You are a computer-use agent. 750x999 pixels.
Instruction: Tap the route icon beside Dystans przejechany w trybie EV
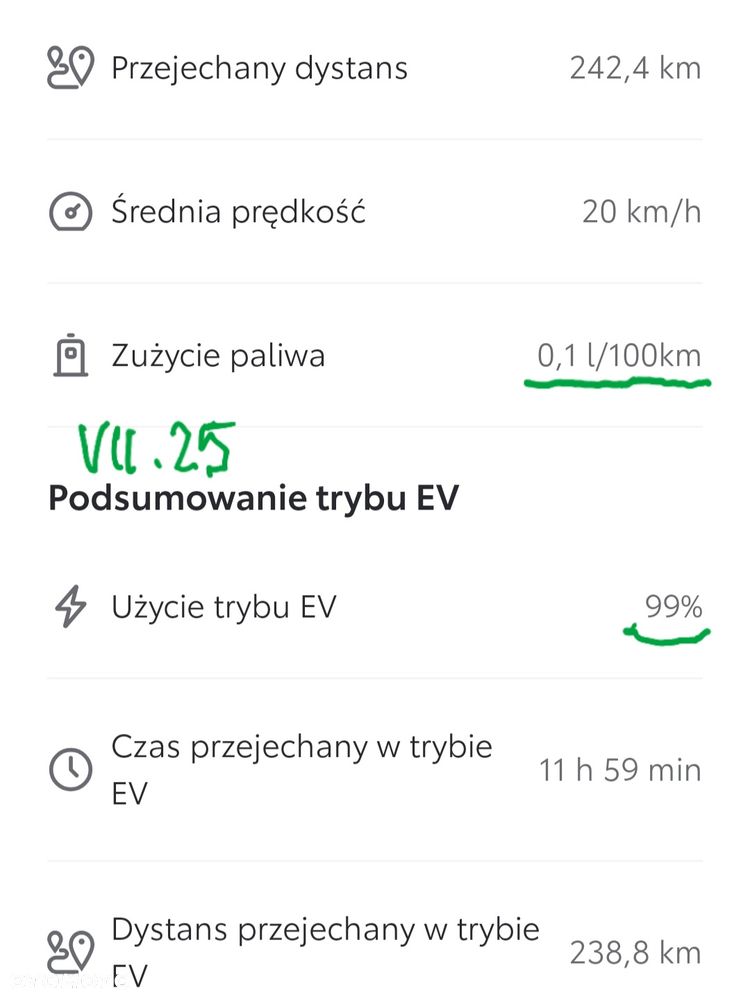click(70, 952)
